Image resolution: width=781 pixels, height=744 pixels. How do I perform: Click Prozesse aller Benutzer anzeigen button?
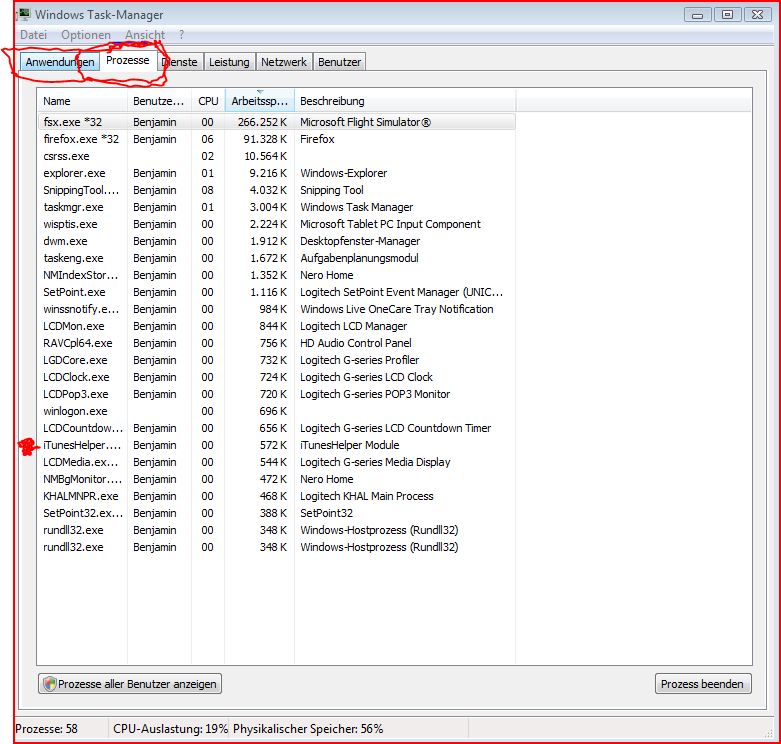[130, 684]
